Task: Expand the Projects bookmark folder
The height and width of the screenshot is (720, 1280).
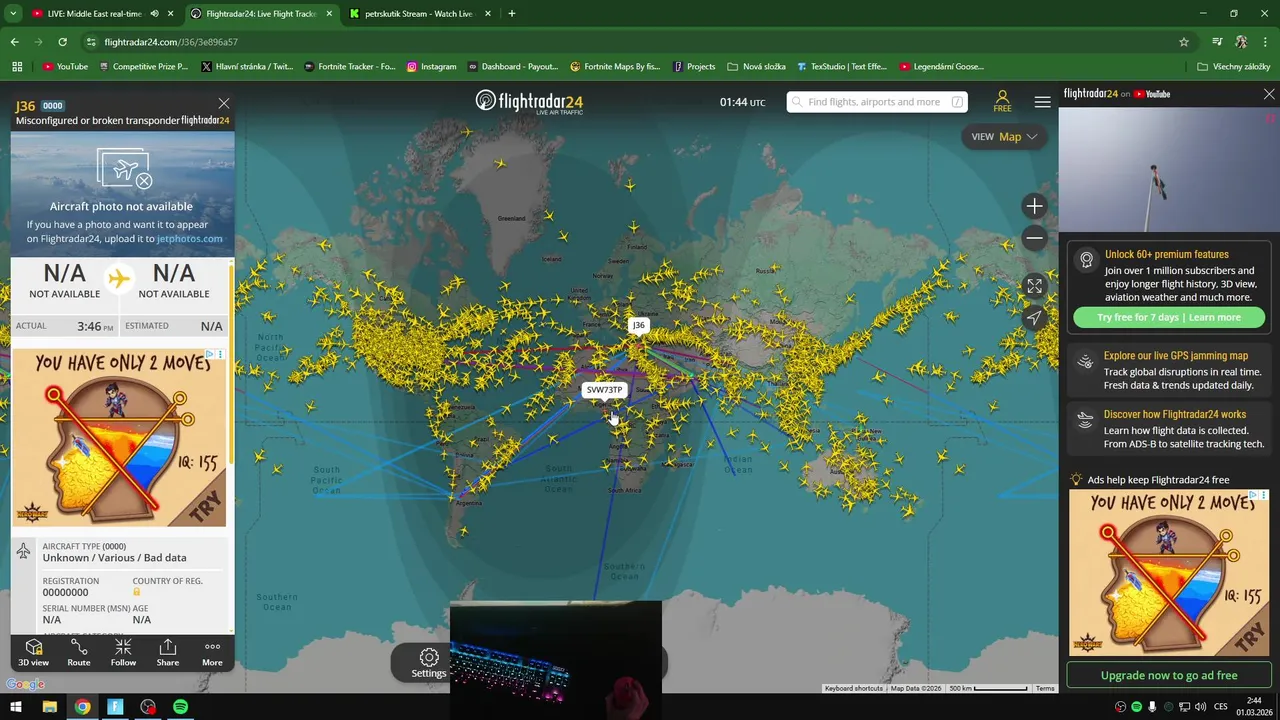Action: [x=694, y=67]
